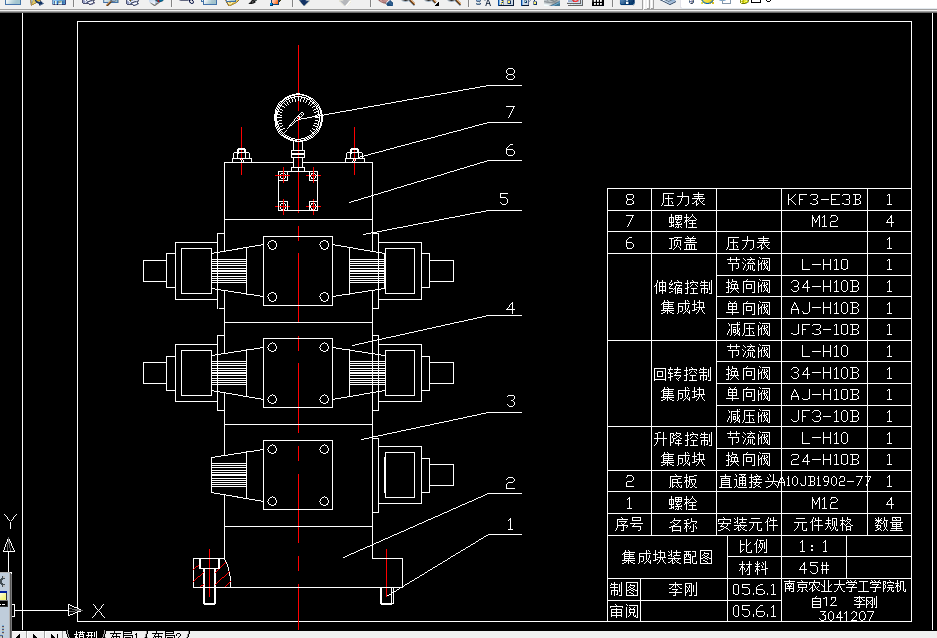937x638 pixels.
Task: Select the 南京农业大学工学院机 text
Action: coord(845,586)
